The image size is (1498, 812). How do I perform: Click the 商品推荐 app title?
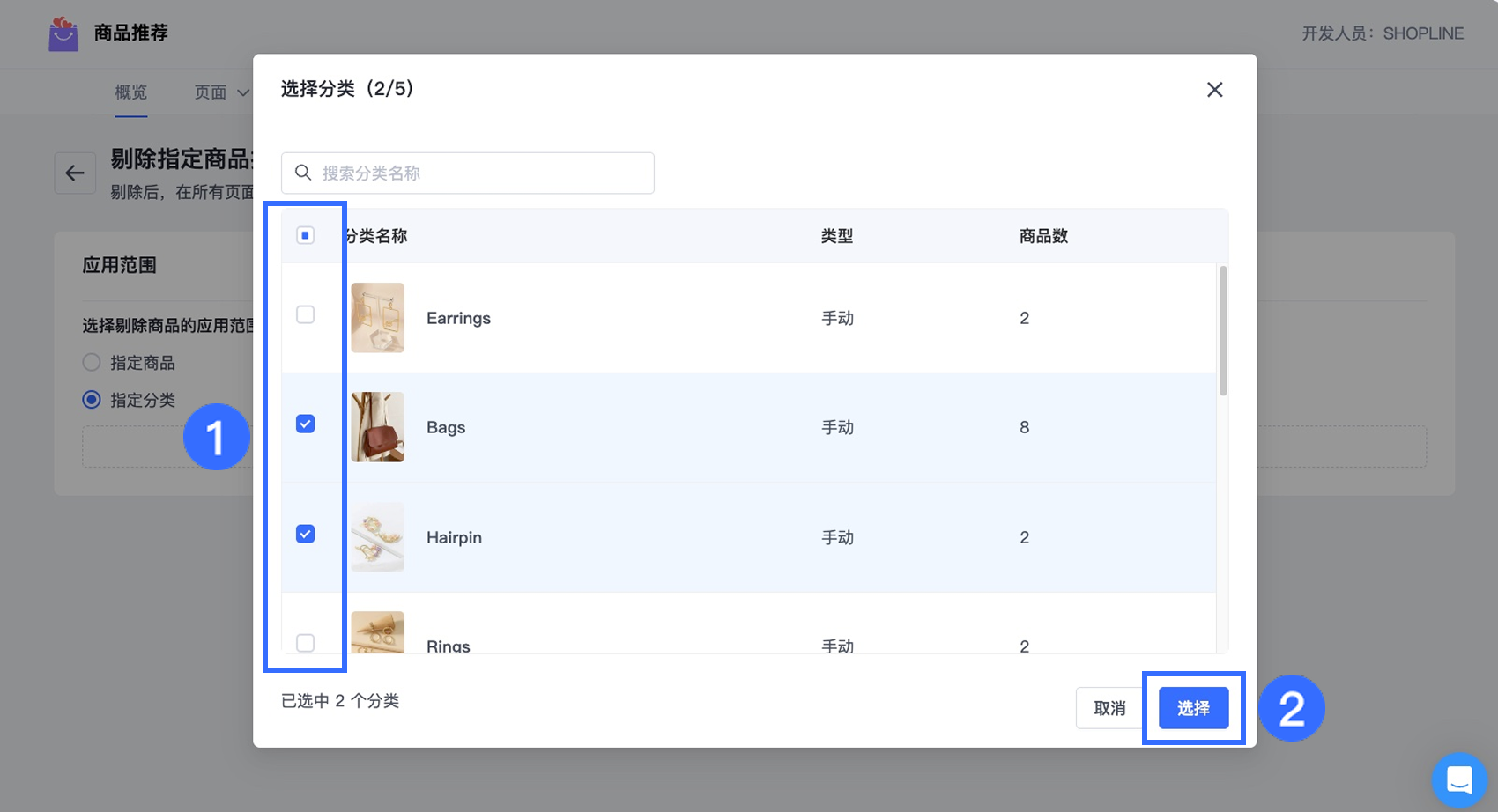click(131, 33)
